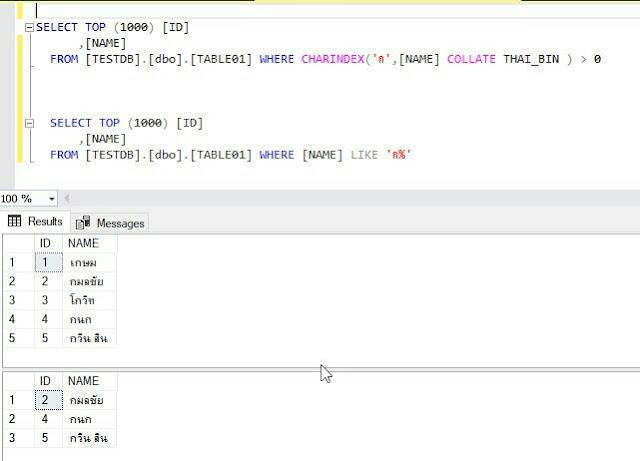Open the 100 % zoom dropdown
The width and height of the screenshot is (640, 461).
pyautogui.click(x=52, y=199)
